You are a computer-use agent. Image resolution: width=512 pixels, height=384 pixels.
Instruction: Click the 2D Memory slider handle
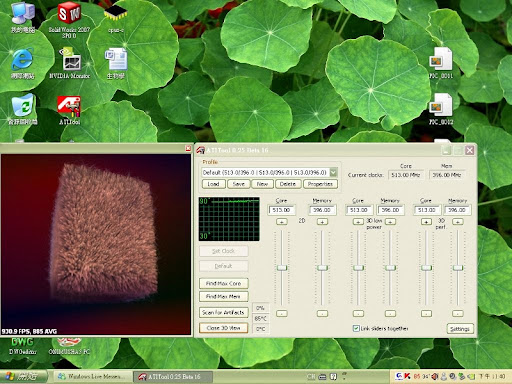pyautogui.click(x=322, y=268)
